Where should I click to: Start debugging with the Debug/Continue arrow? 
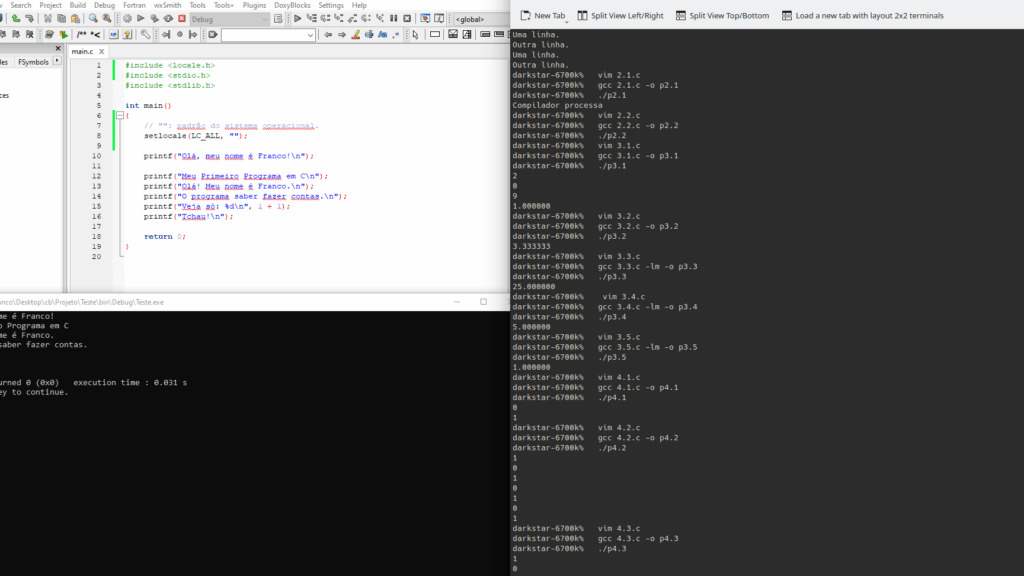point(297,19)
